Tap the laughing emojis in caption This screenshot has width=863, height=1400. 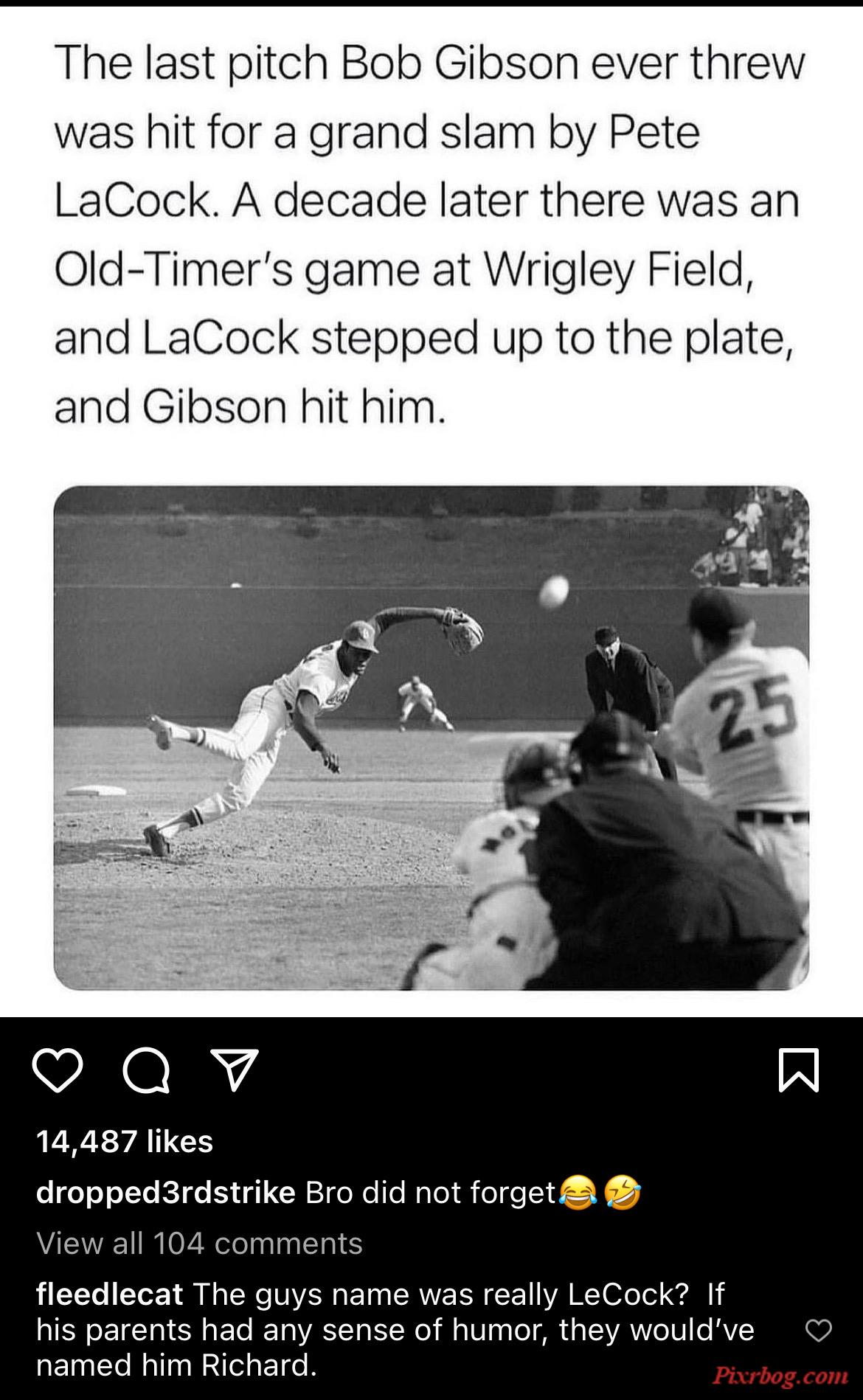coord(600,1192)
